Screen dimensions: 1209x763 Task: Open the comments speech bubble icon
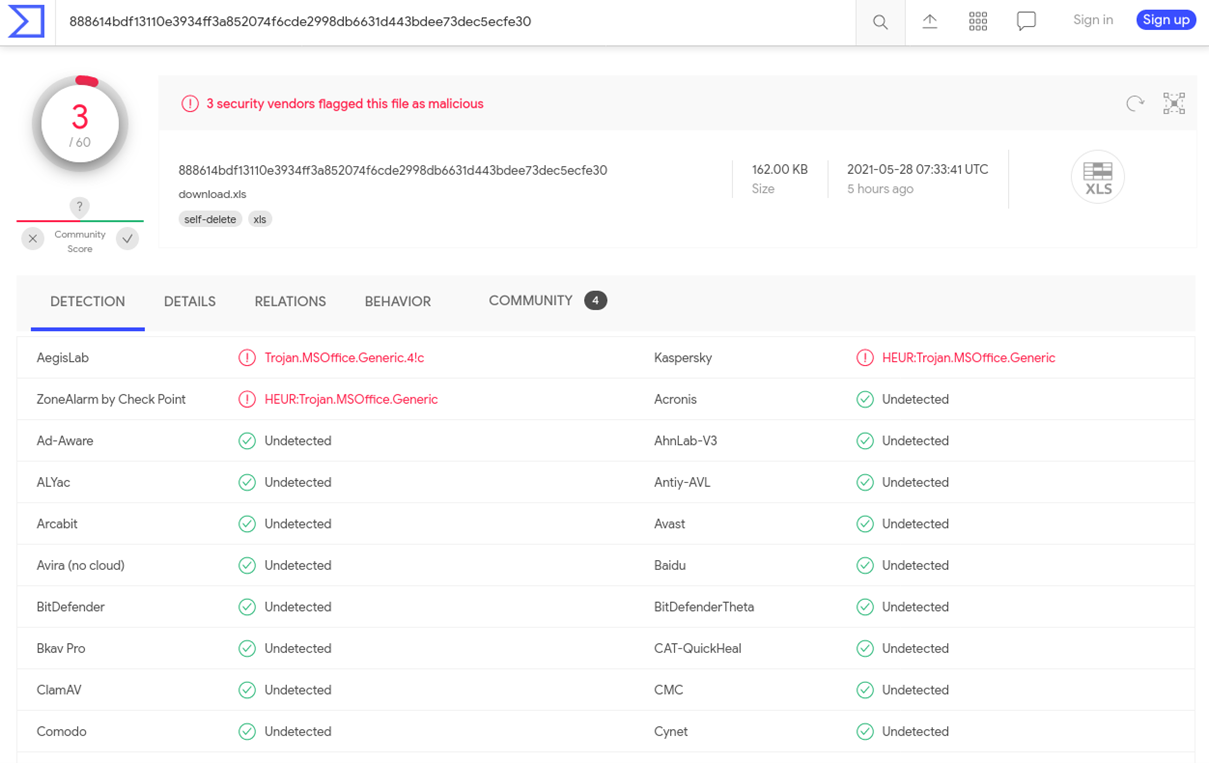(1026, 21)
